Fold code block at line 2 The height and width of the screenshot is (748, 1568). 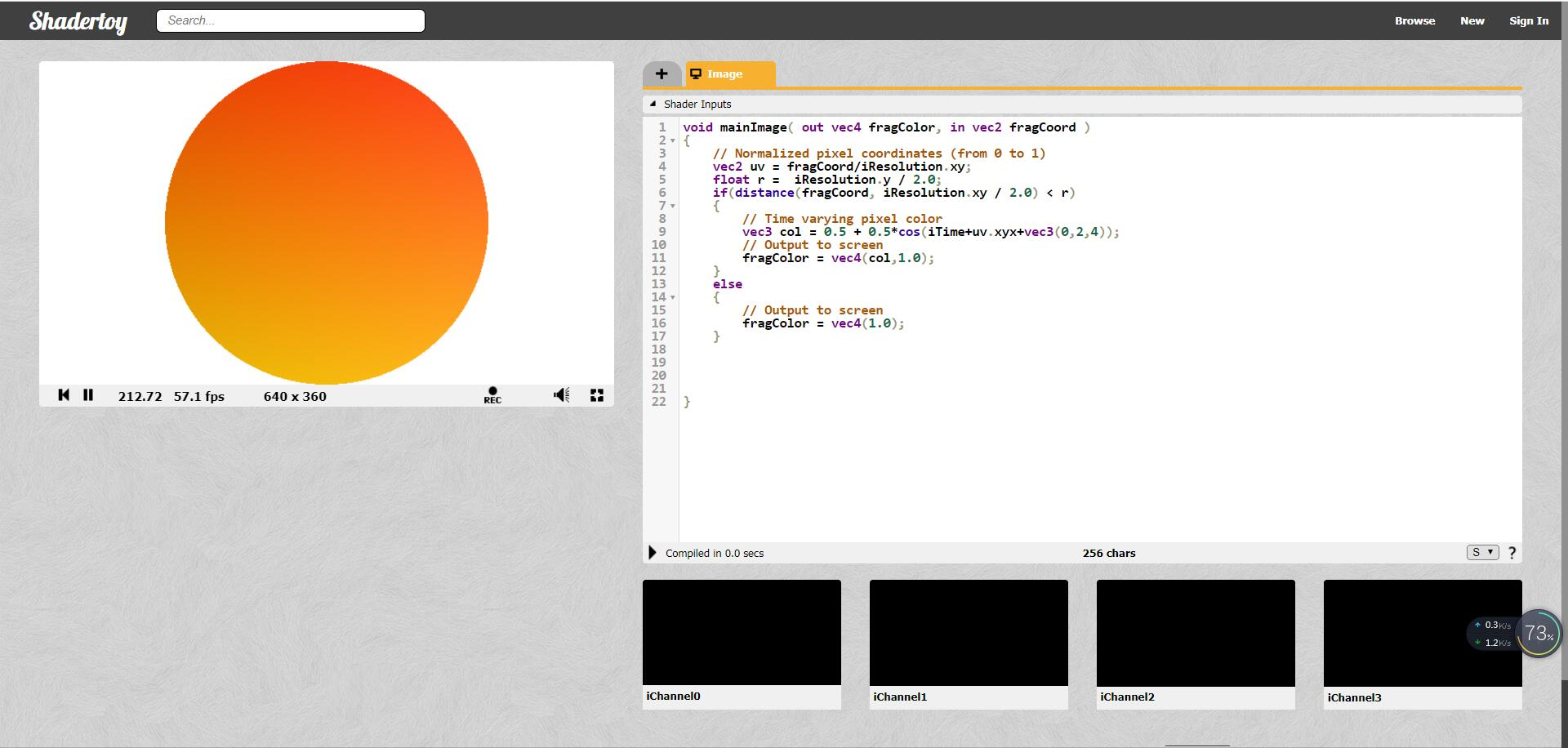coord(673,140)
